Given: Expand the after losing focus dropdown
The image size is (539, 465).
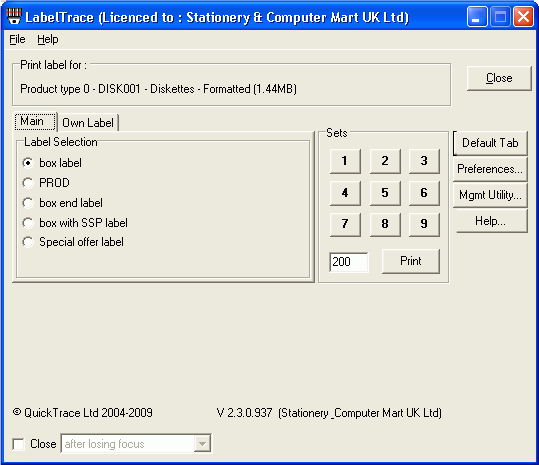Looking at the screenshot, I should [x=202, y=444].
